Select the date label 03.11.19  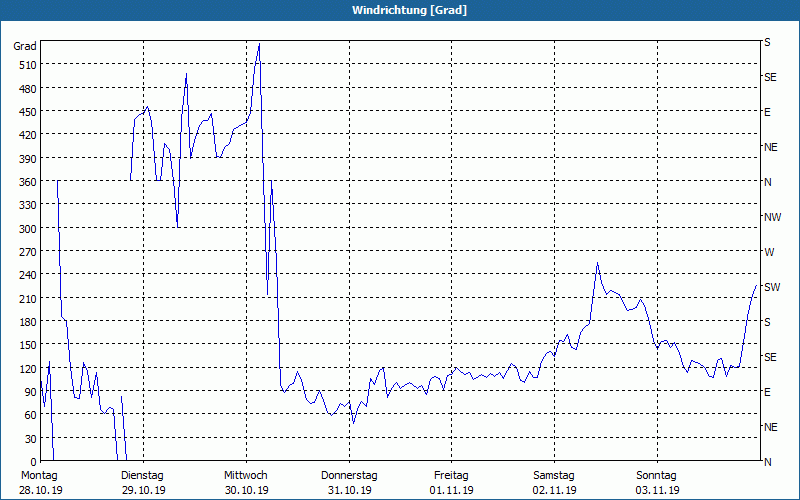point(658,490)
